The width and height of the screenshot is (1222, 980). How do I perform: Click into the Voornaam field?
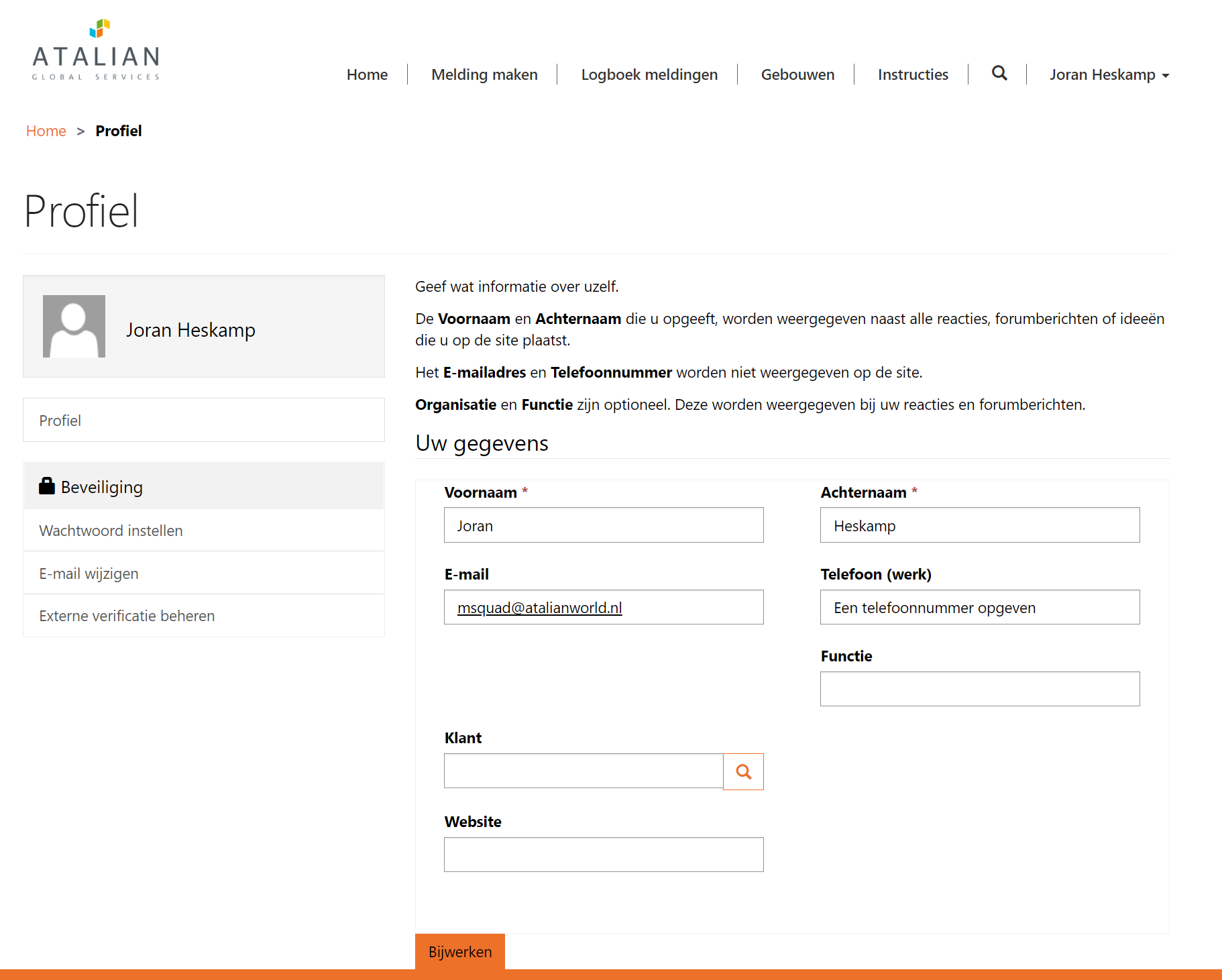pos(603,525)
